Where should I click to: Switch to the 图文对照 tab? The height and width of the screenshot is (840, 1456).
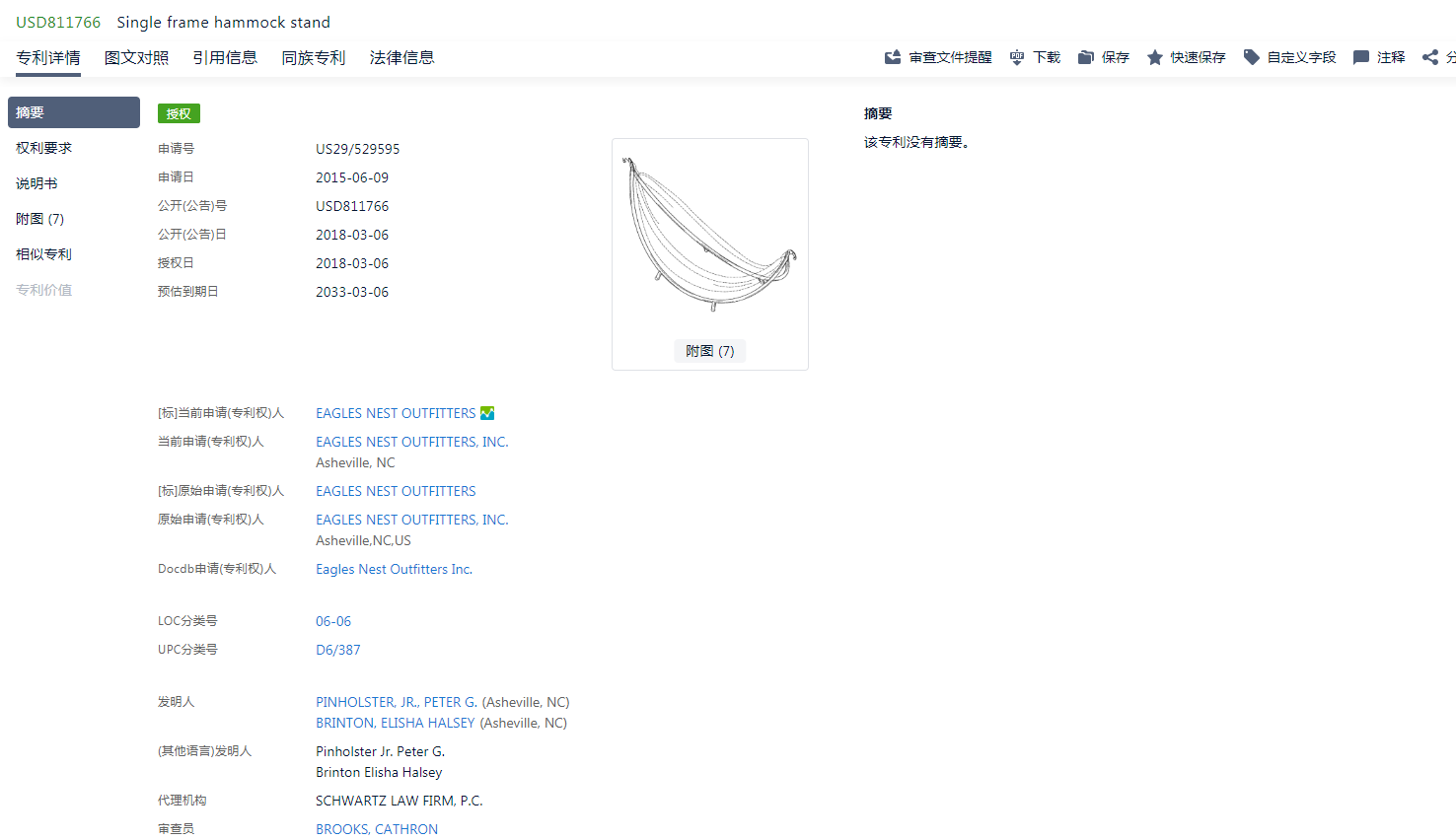[x=136, y=58]
